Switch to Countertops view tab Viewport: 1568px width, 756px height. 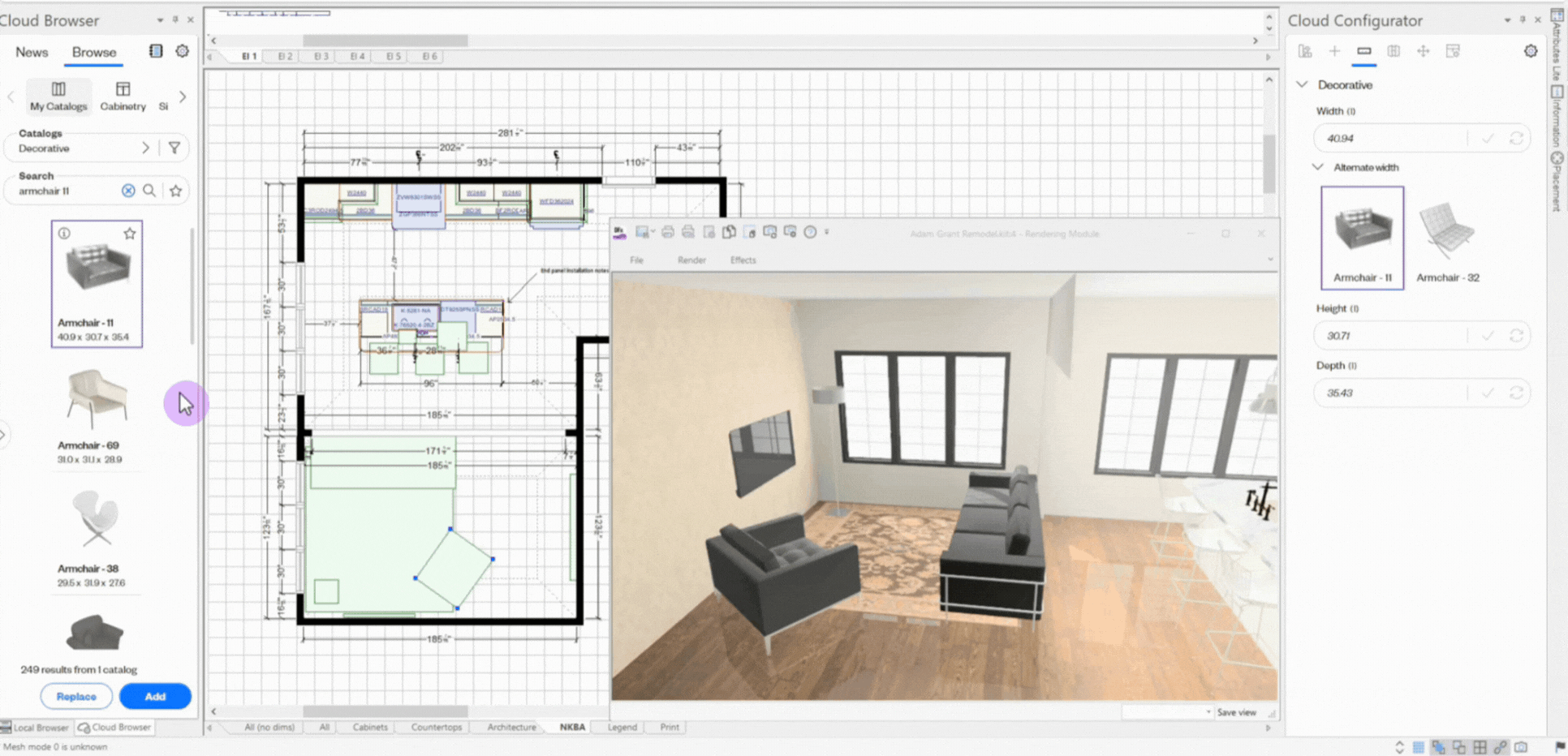tap(437, 727)
